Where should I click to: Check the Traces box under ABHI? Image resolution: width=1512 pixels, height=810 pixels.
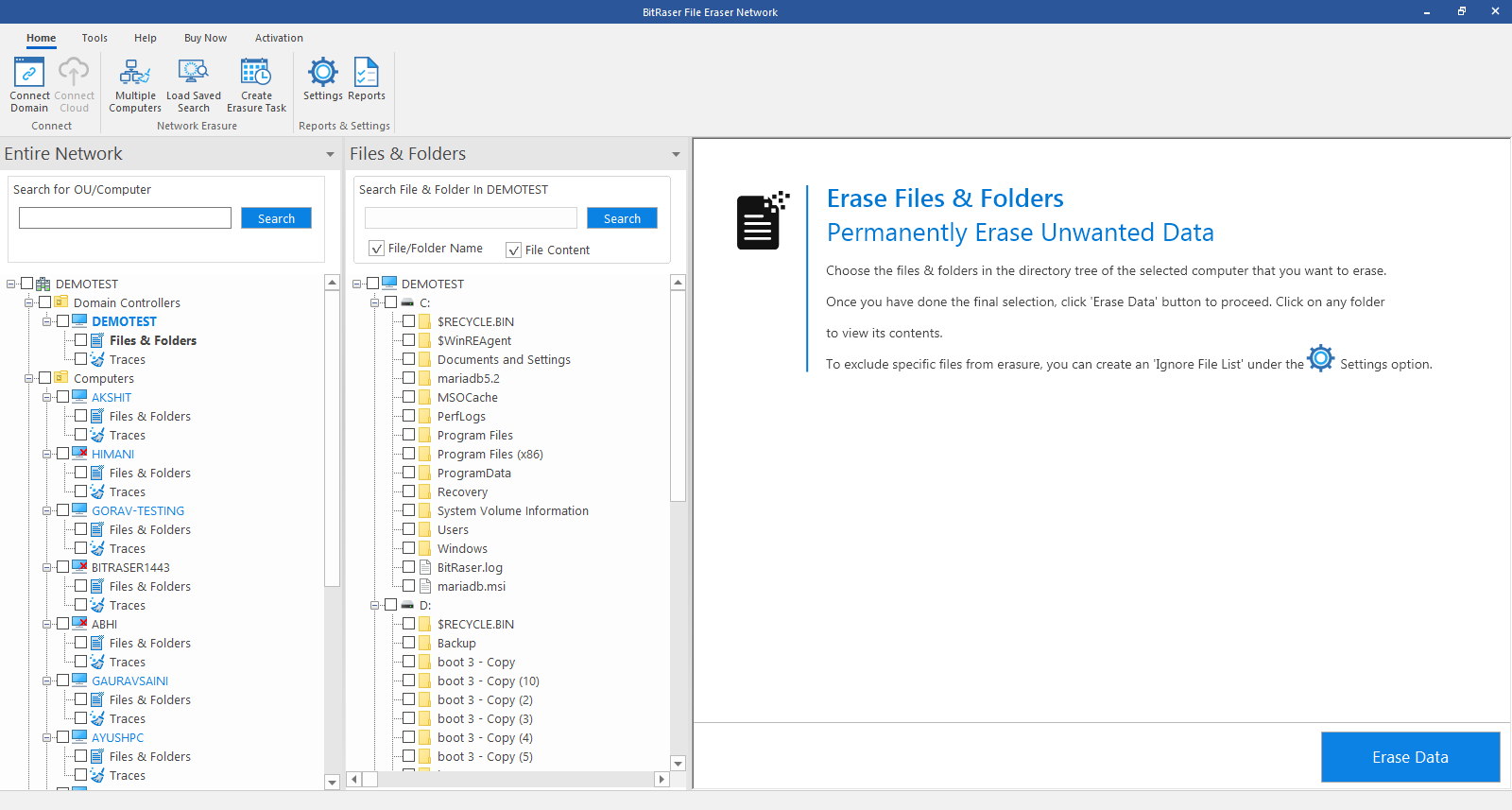pos(81,662)
